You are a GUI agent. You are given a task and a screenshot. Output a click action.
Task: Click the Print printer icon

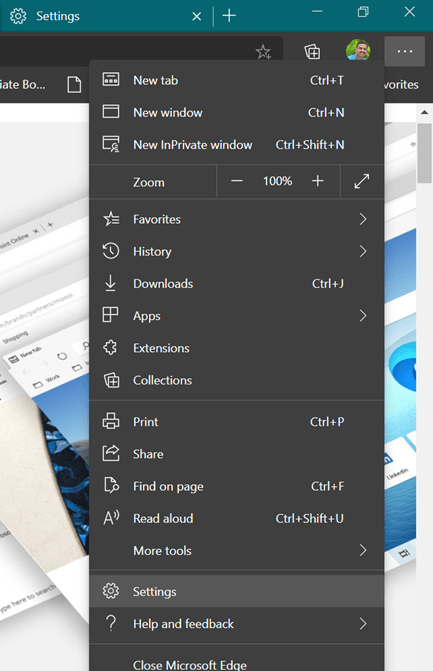point(111,421)
